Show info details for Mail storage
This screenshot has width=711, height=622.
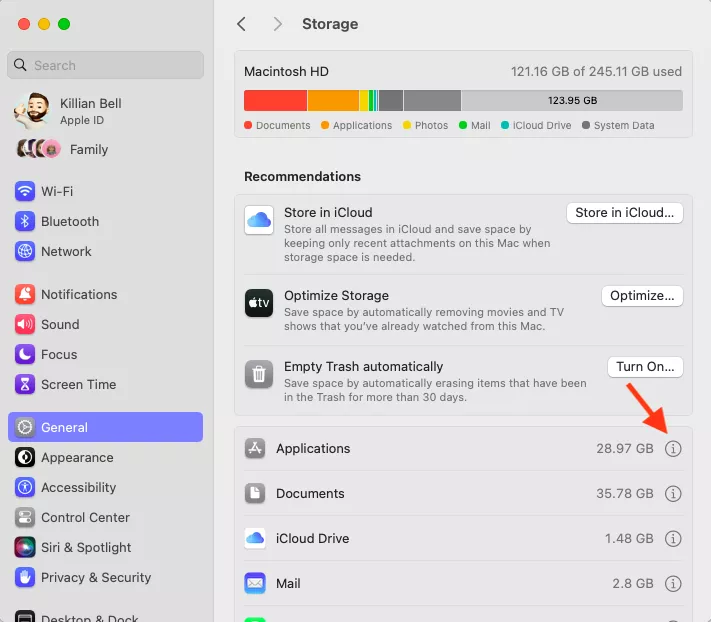(x=673, y=584)
